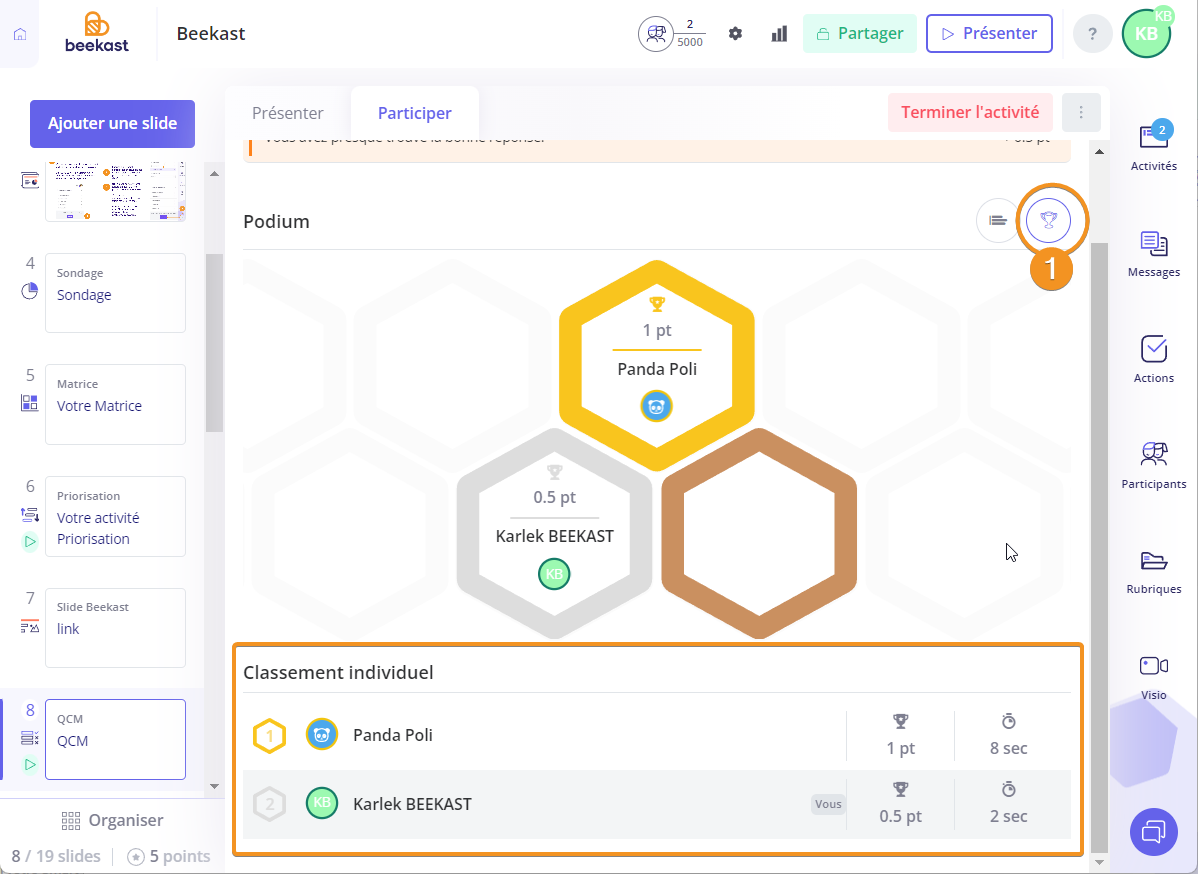The image size is (1198, 874).
Task: Click Panda Poli avatar in Classement individuel
Action: pyautogui.click(x=322, y=735)
